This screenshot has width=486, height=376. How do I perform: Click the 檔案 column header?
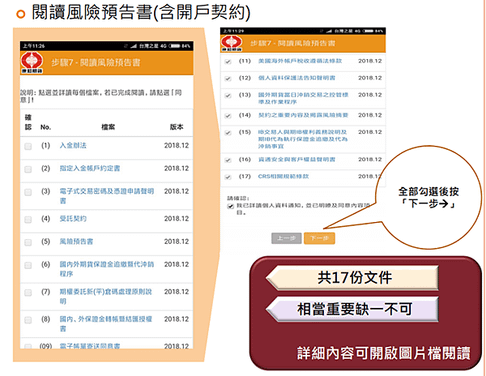pos(108,127)
